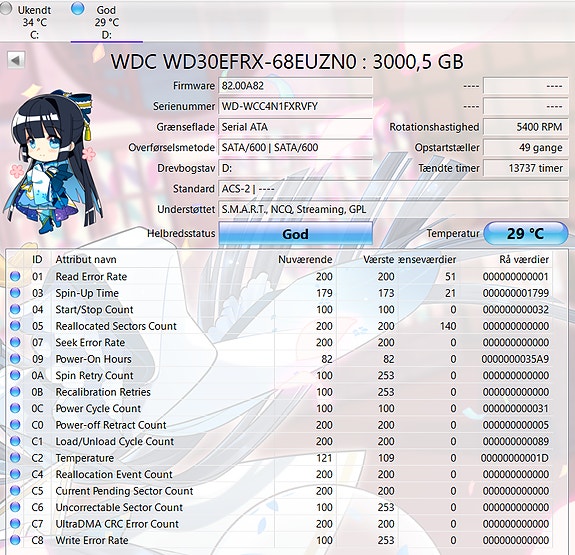Click the 29 °C temperature button
Image resolution: width=575 pixels, height=555 pixels.
(x=525, y=233)
